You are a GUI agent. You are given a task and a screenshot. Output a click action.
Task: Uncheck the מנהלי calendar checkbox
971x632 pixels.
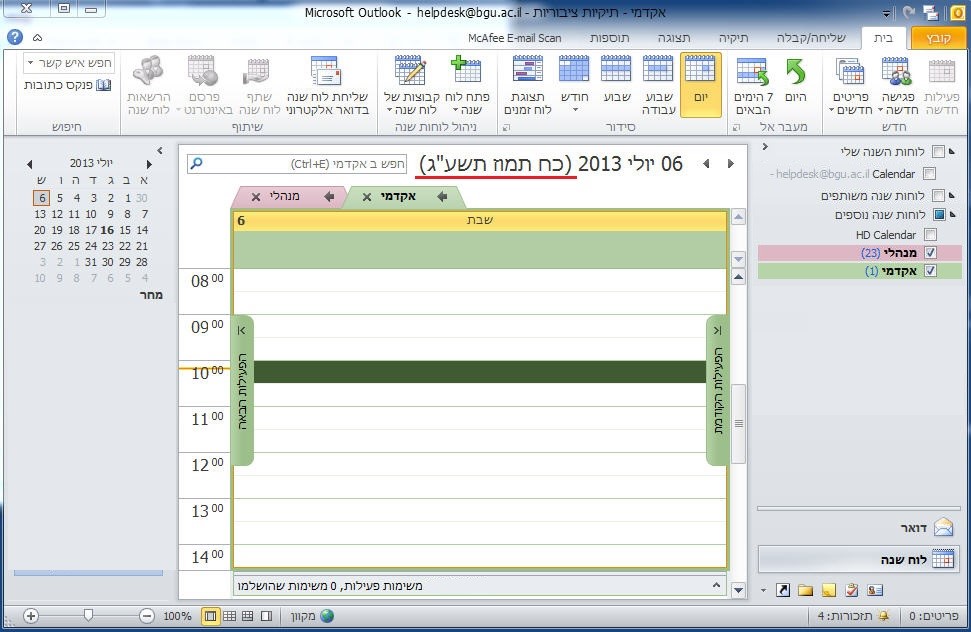click(930, 253)
